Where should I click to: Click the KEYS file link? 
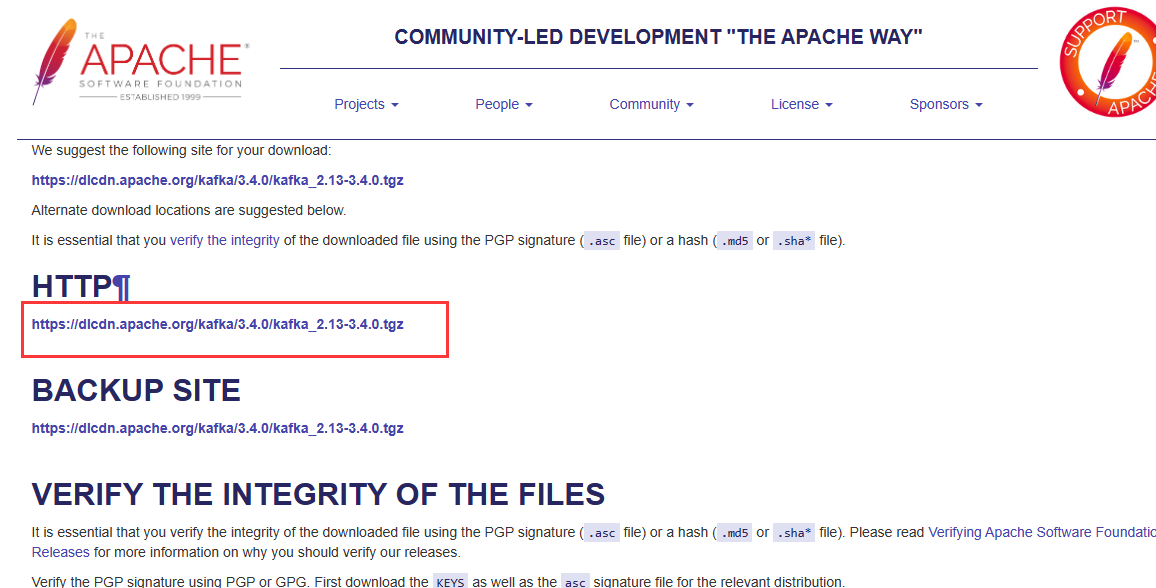[450, 582]
